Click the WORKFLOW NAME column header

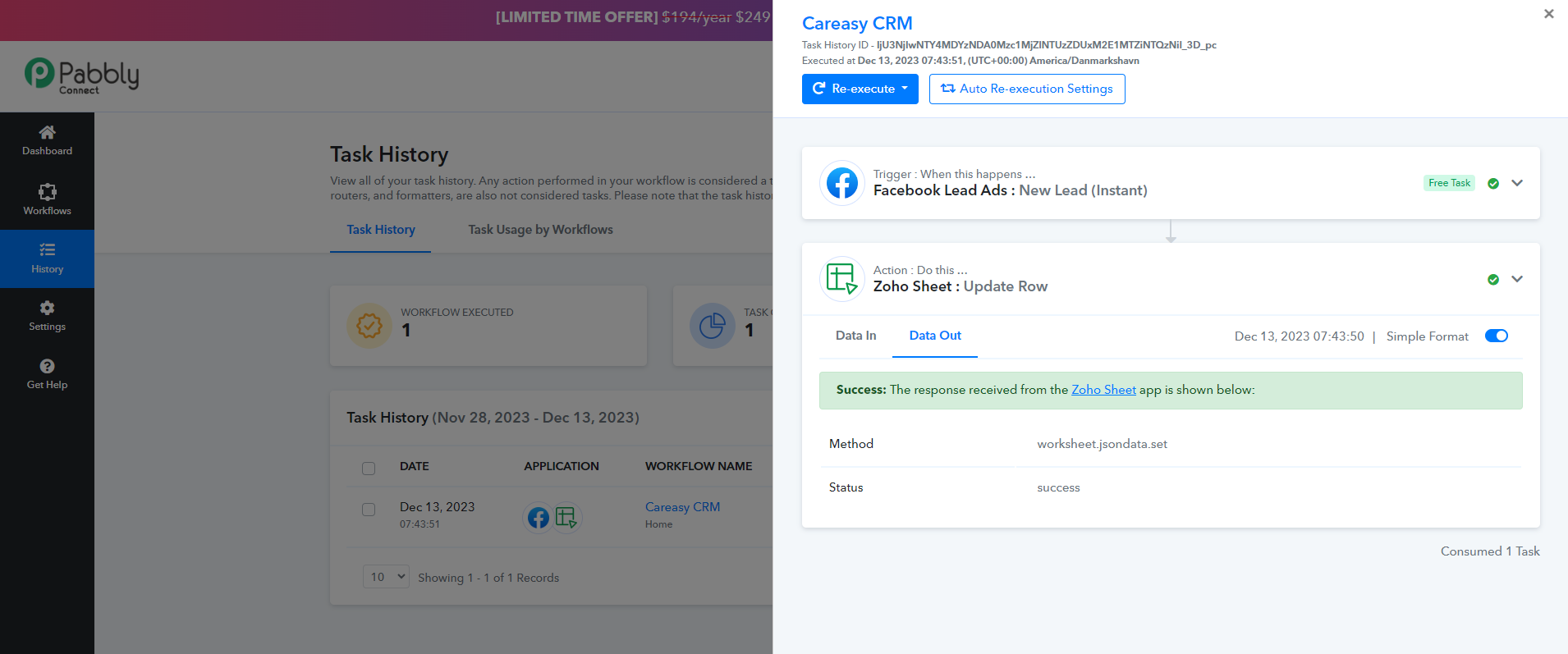pyautogui.click(x=699, y=466)
